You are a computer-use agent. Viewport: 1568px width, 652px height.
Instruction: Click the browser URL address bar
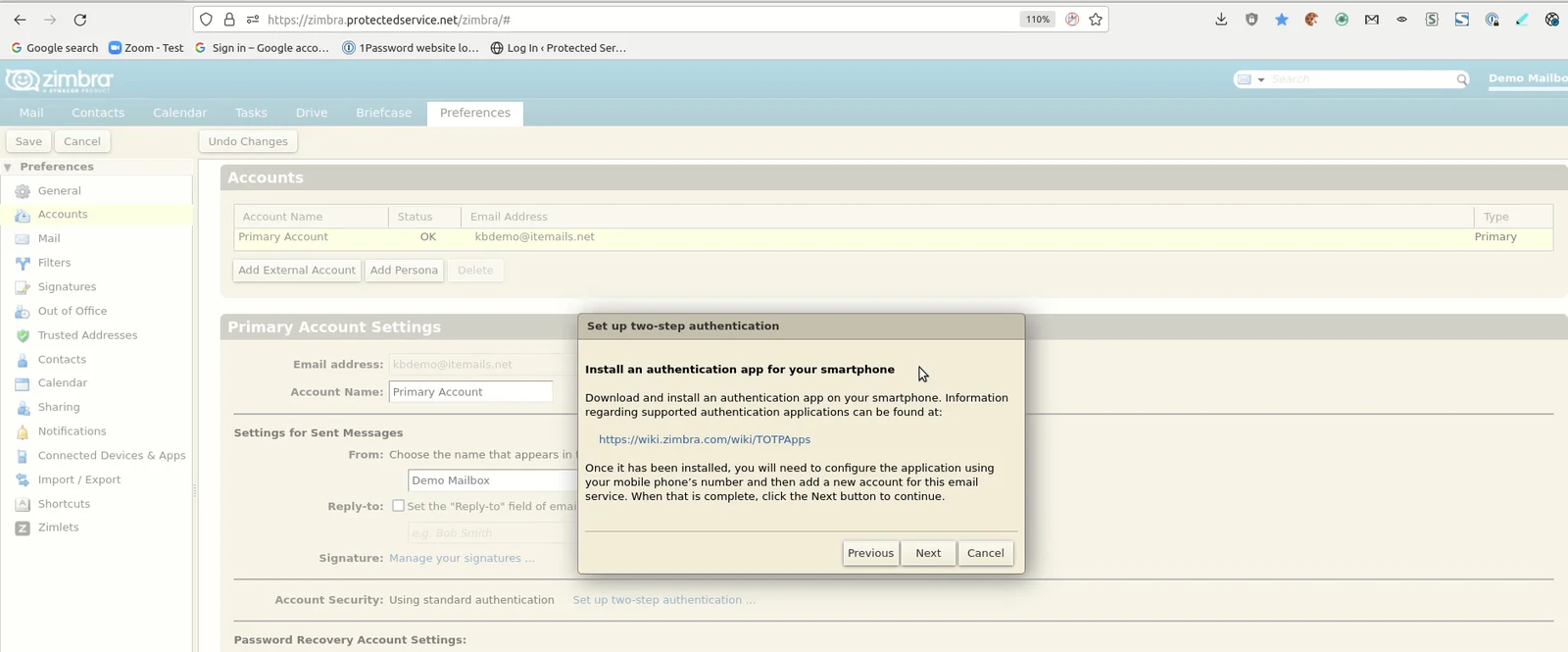click(x=637, y=20)
